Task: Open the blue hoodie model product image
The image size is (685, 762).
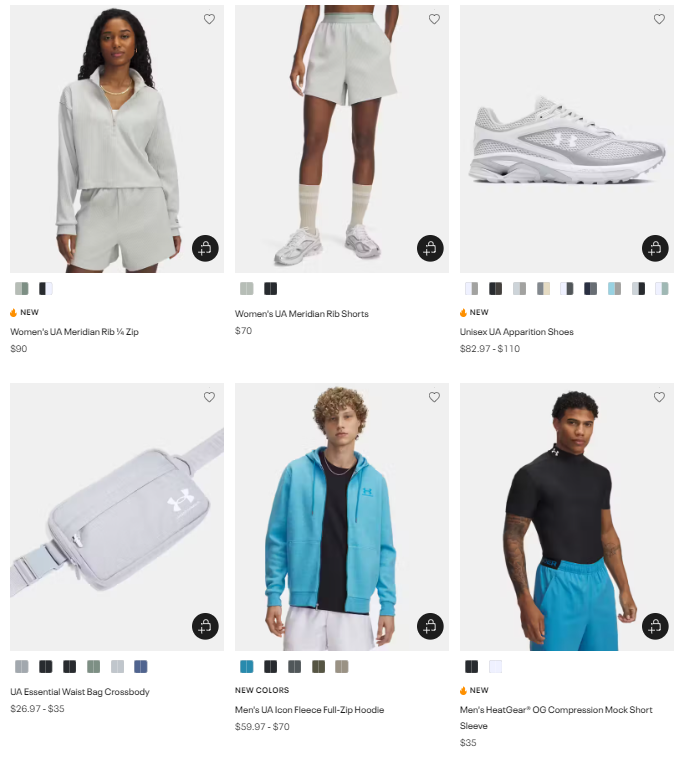Action: tap(342, 517)
